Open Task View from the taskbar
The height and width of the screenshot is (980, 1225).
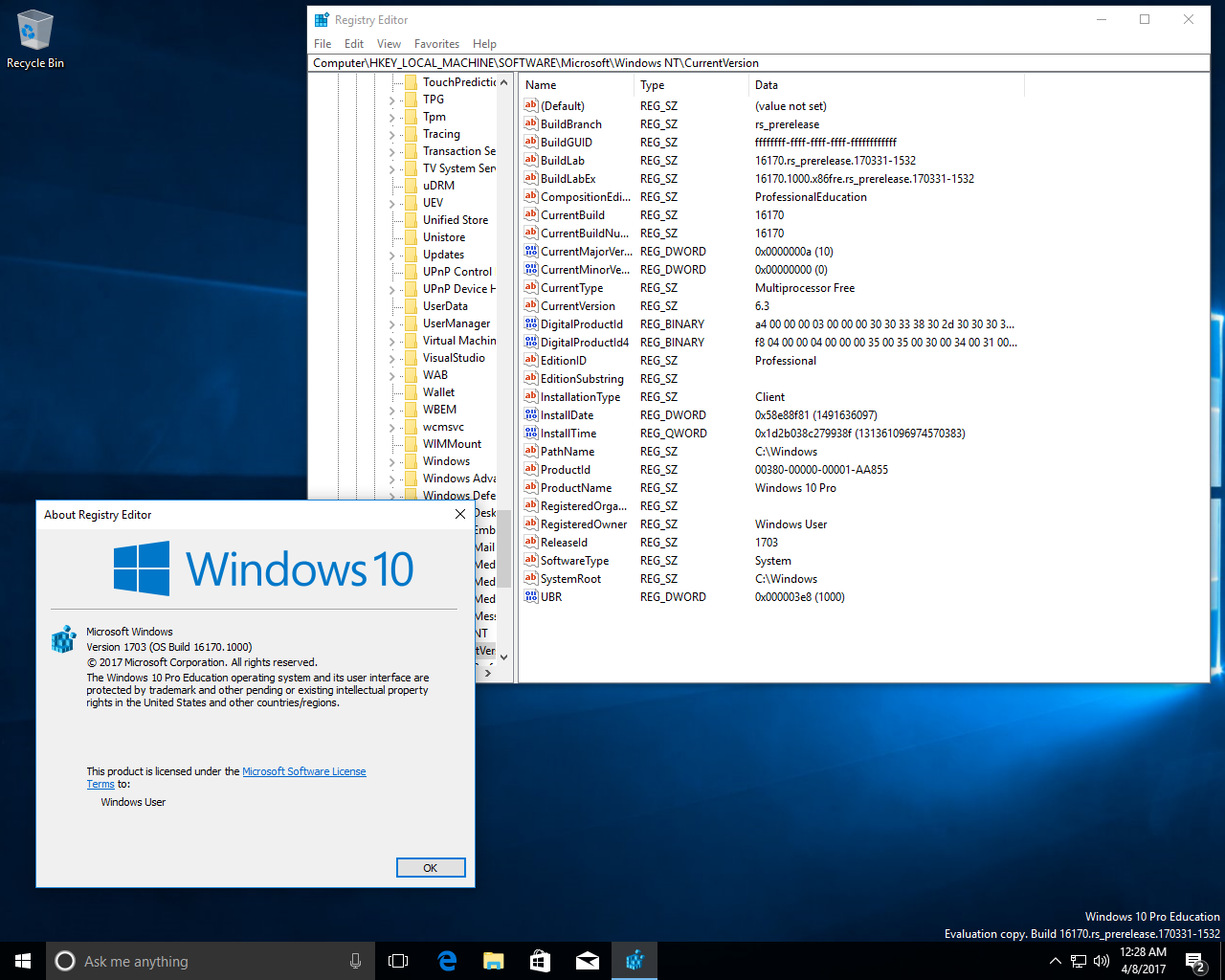pyautogui.click(x=398, y=961)
